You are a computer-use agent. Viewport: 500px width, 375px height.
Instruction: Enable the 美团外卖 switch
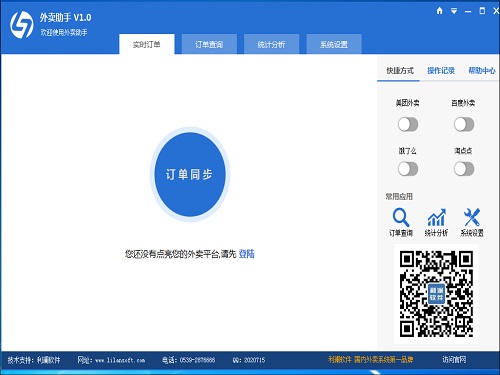point(408,125)
